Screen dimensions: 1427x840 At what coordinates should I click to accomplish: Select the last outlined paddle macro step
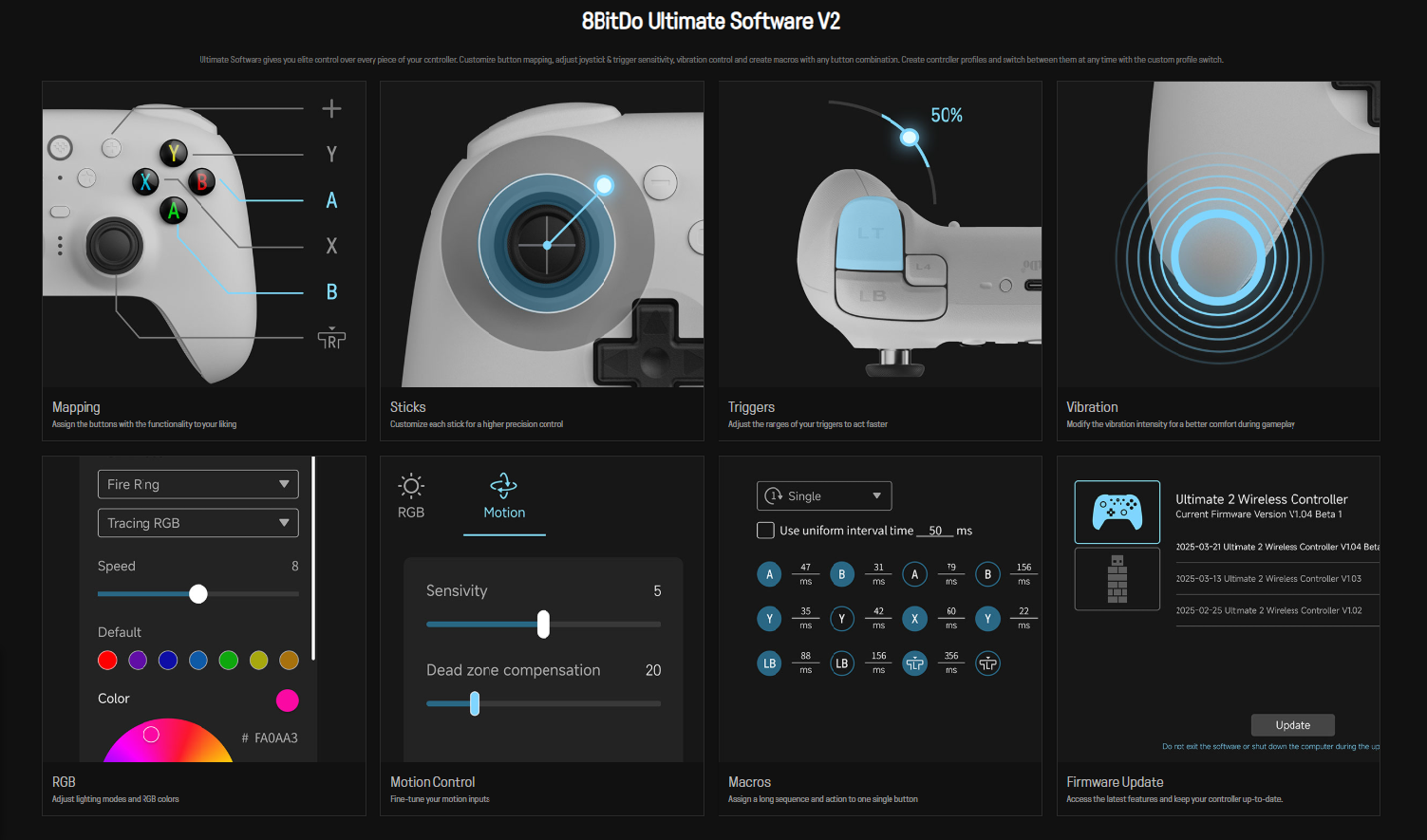tap(987, 663)
